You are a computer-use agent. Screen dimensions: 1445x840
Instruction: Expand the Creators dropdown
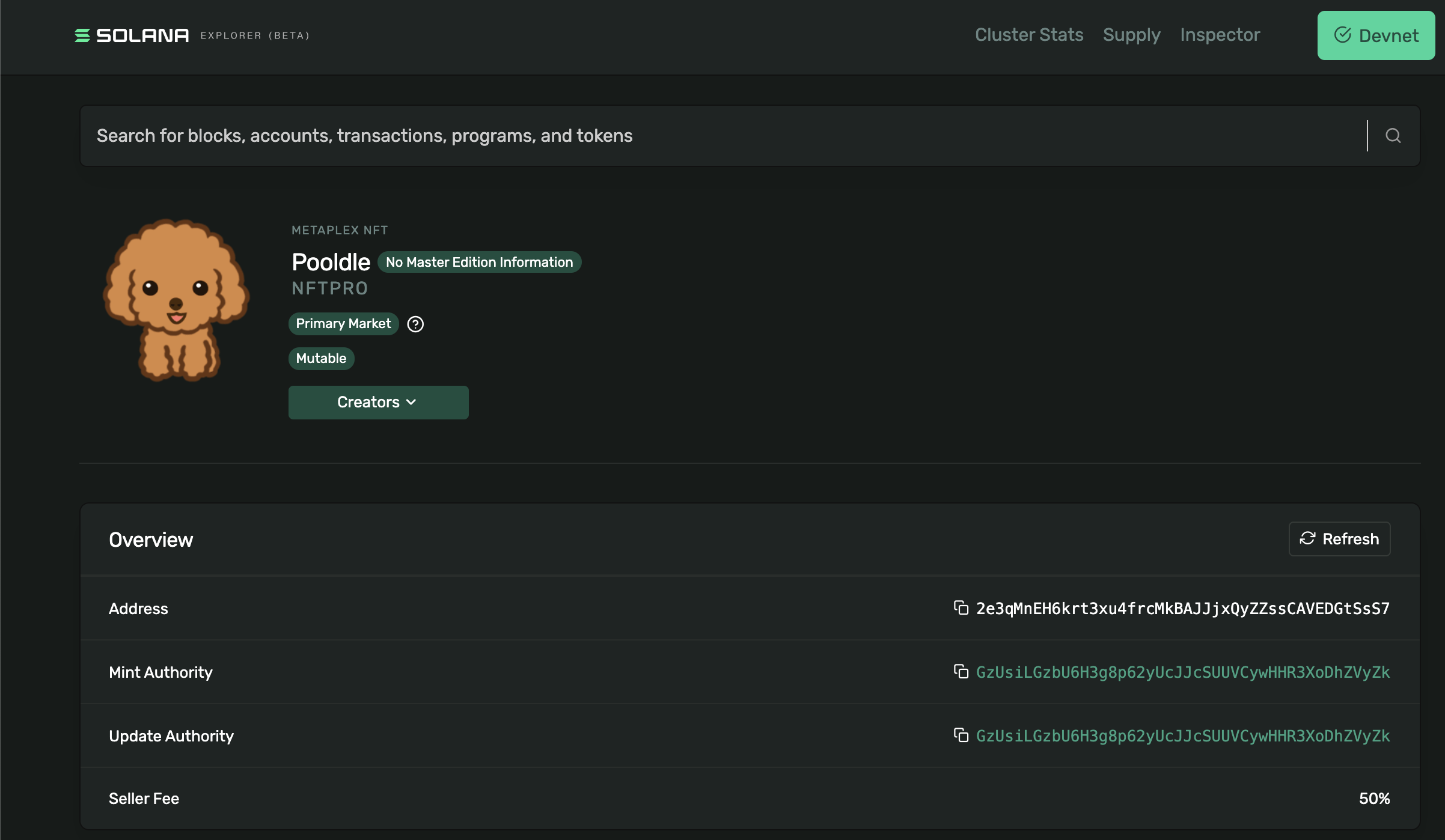click(377, 403)
